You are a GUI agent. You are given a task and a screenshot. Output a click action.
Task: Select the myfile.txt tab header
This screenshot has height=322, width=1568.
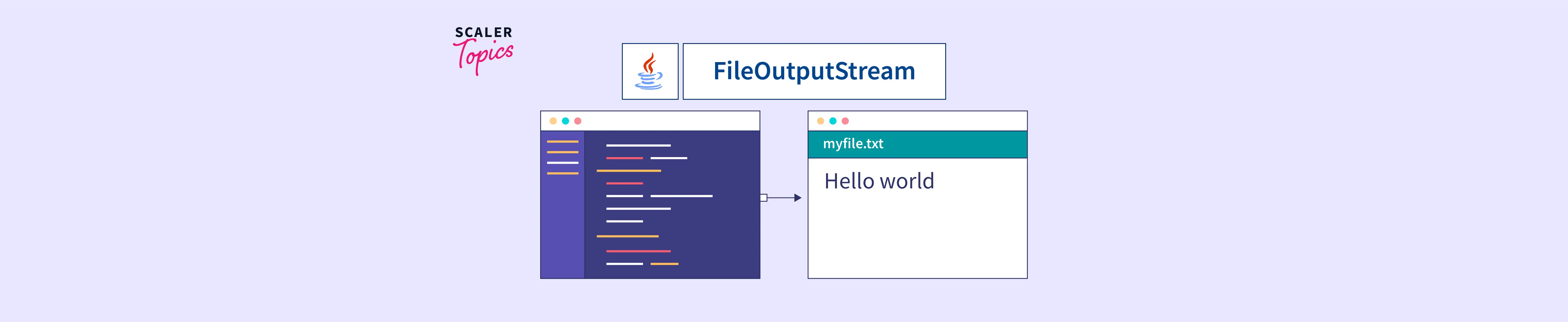click(917, 144)
